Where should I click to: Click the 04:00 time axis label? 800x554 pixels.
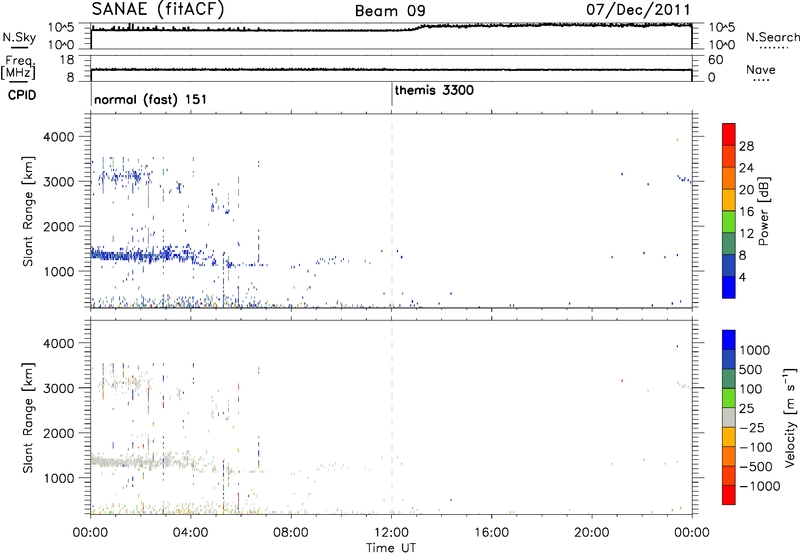coord(191,533)
